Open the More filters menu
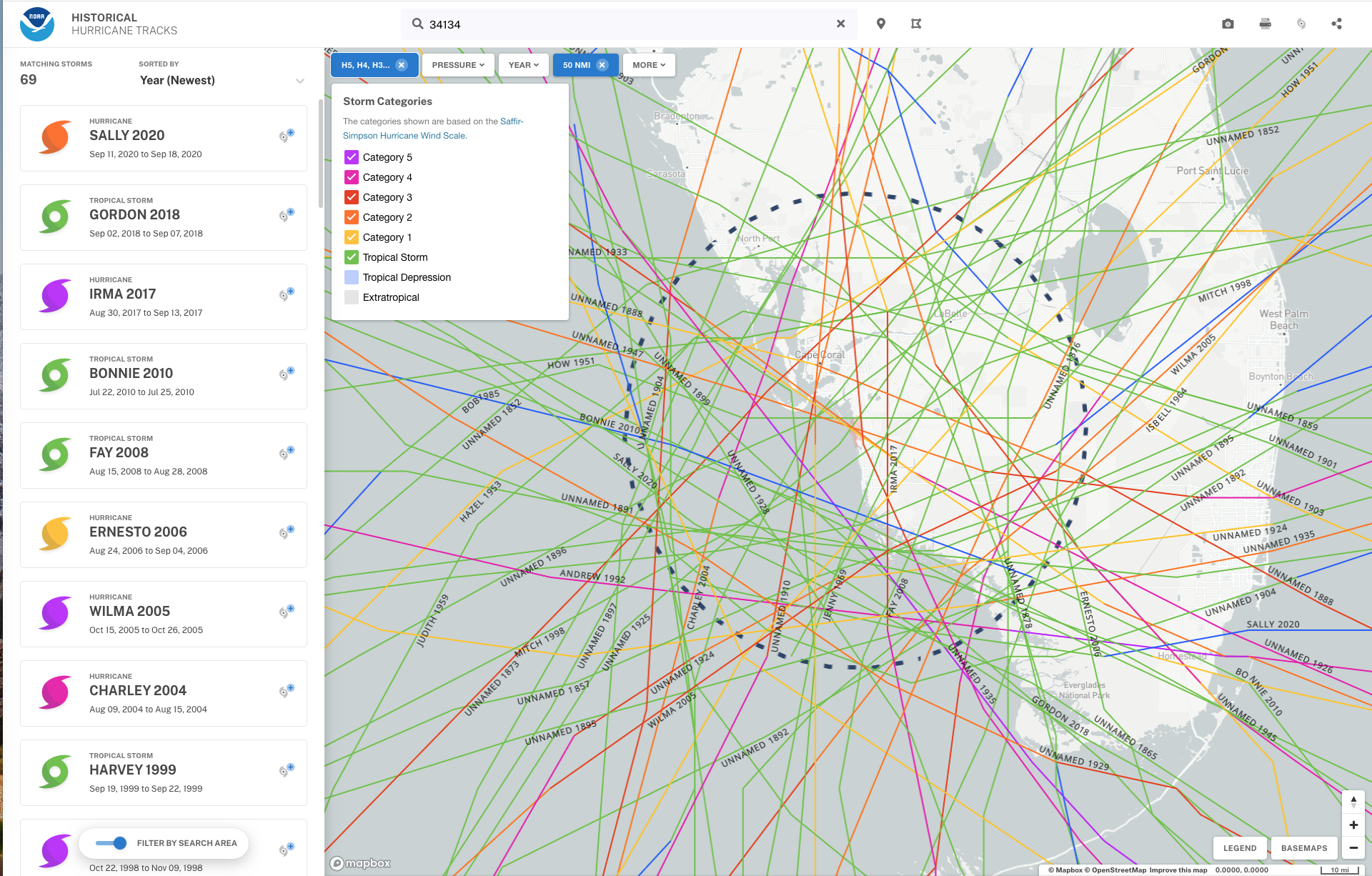The width and height of the screenshot is (1372, 876). click(x=648, y=65)
